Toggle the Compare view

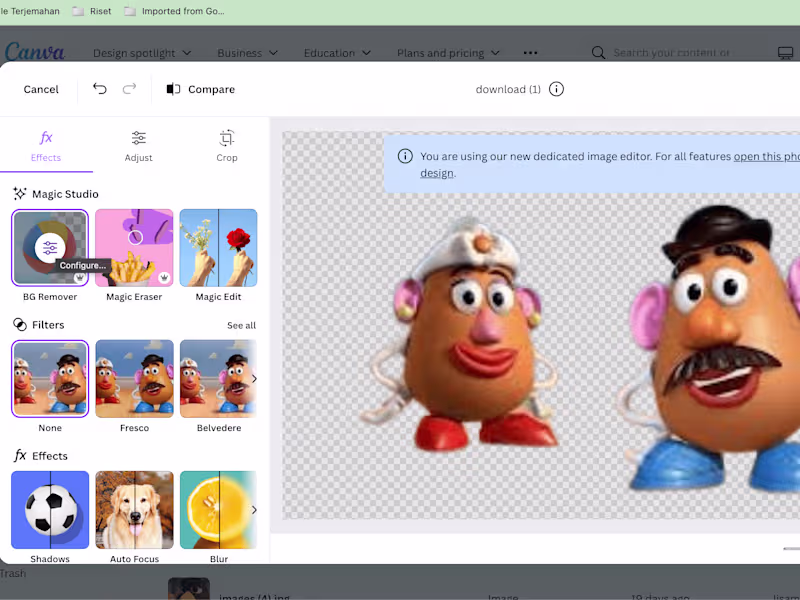(x=200, y=89)
